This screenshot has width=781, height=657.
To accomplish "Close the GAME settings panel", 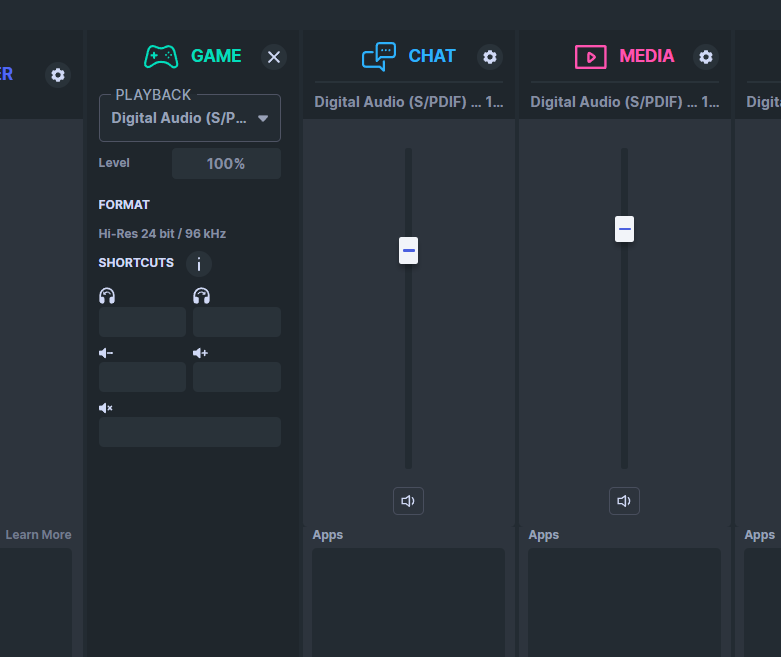I will [273, 57].
